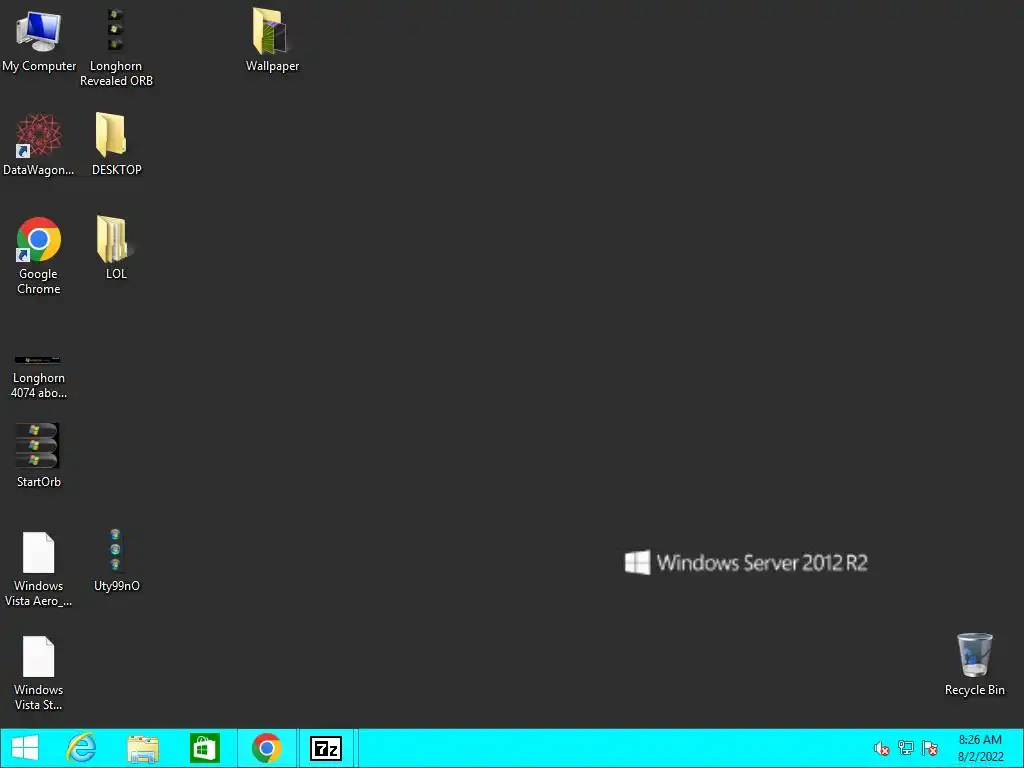Click the muted volume tray icon

point(882,748)
